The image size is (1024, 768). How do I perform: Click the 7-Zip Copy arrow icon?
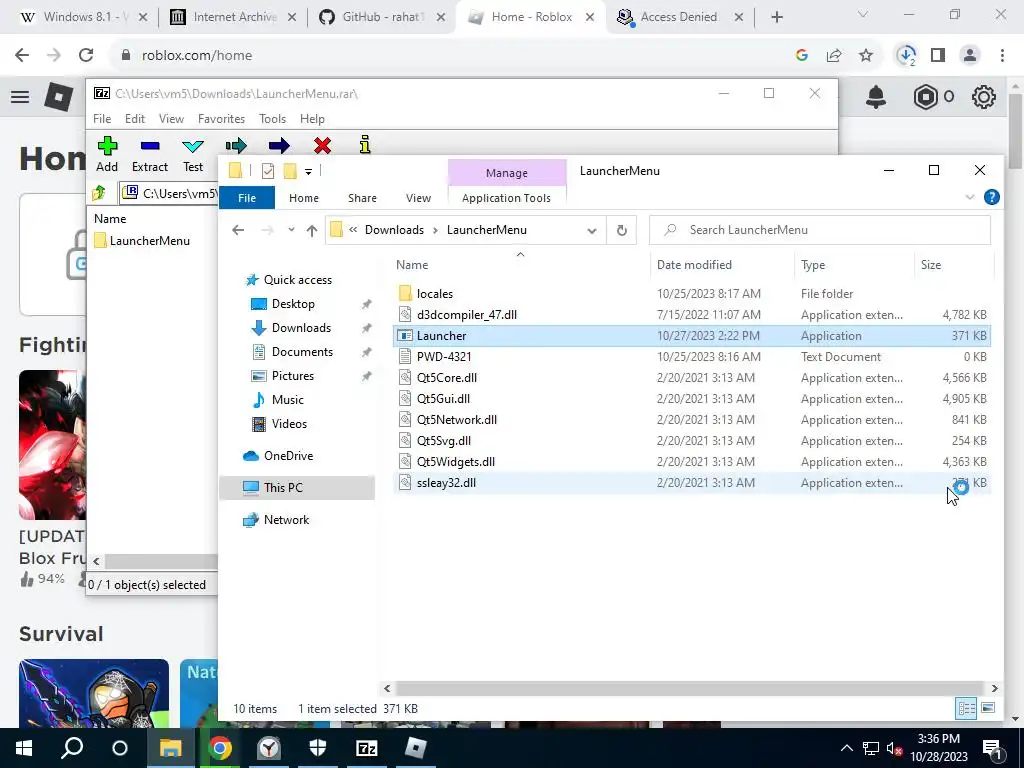click(236, 145)
